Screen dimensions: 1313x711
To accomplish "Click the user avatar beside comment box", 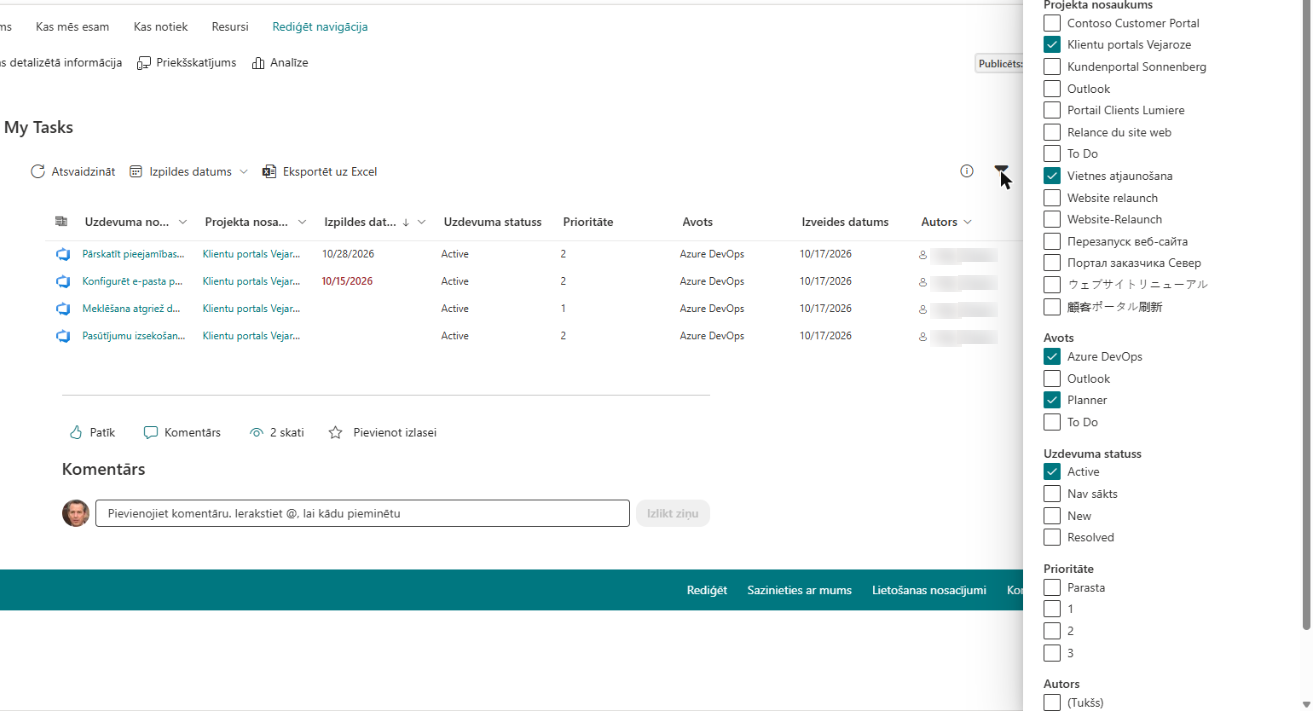I will [76, 513].
